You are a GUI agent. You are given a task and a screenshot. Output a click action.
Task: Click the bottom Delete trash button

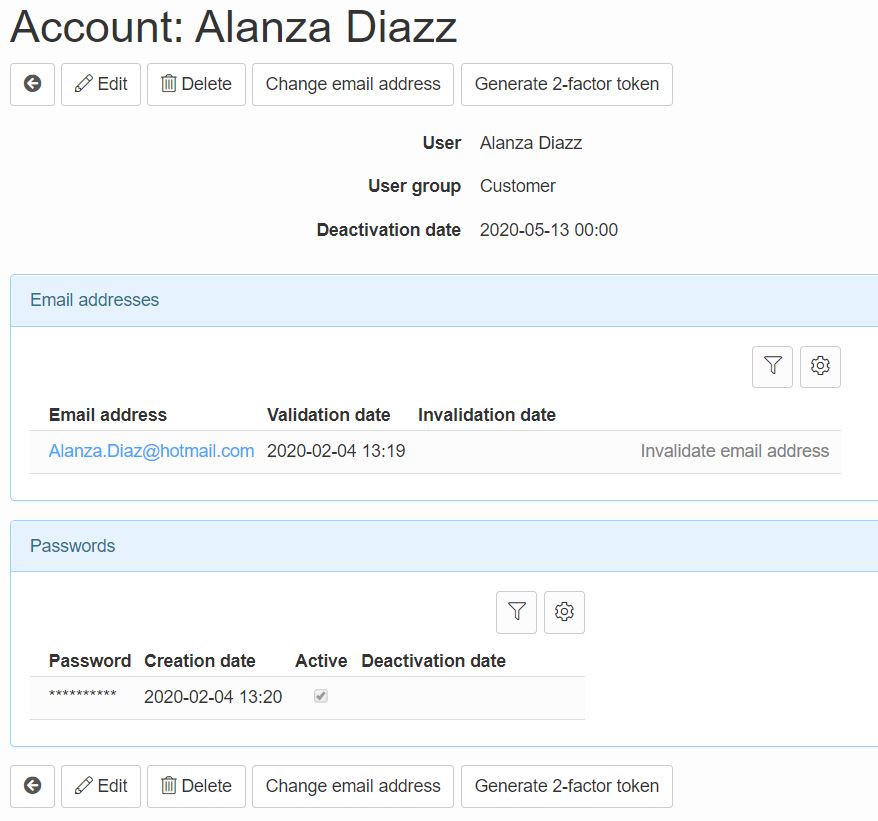[197, 786]
